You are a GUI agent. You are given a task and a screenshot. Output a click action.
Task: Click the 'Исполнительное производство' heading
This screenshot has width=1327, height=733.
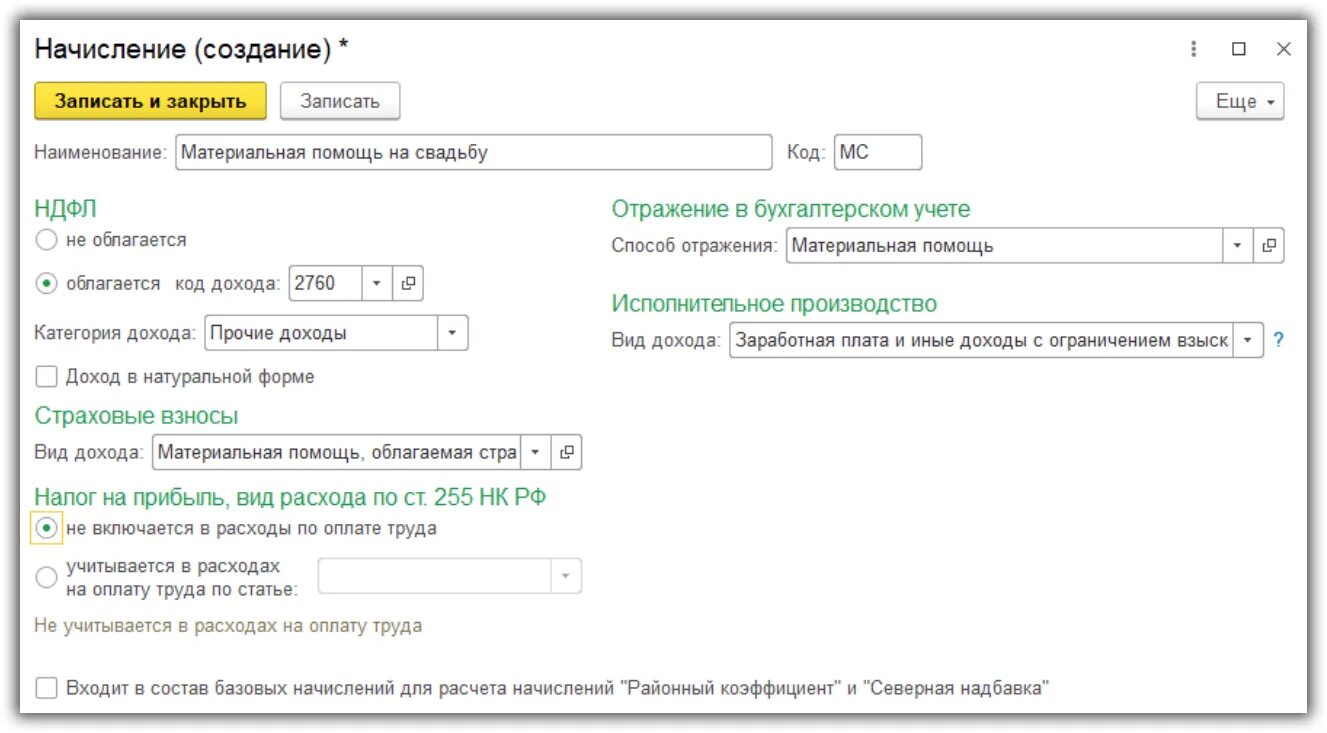pos(775,303)
